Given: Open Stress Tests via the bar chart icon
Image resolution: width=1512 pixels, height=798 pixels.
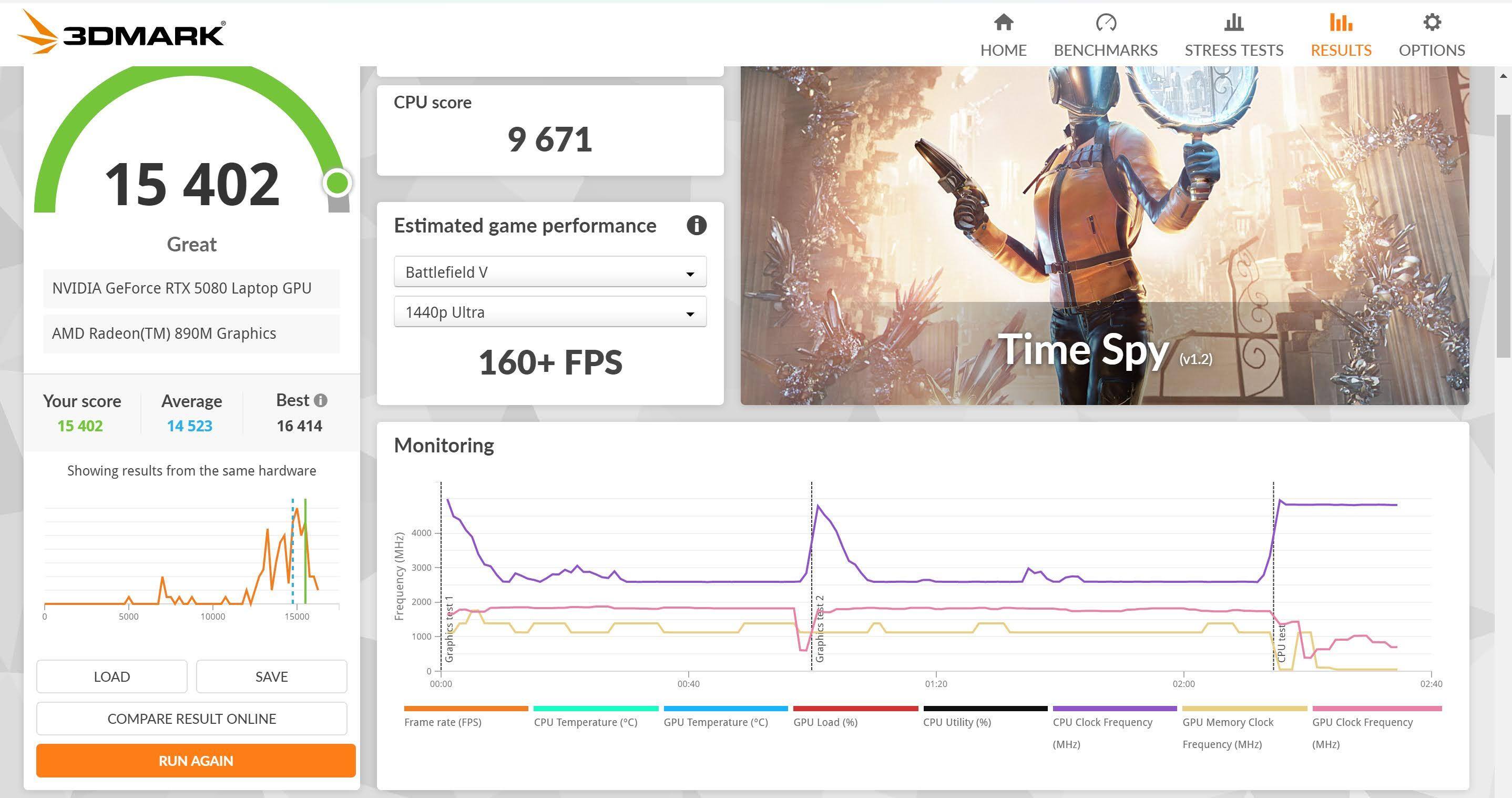Looking at the screenshot, I should click(1233, 22).
